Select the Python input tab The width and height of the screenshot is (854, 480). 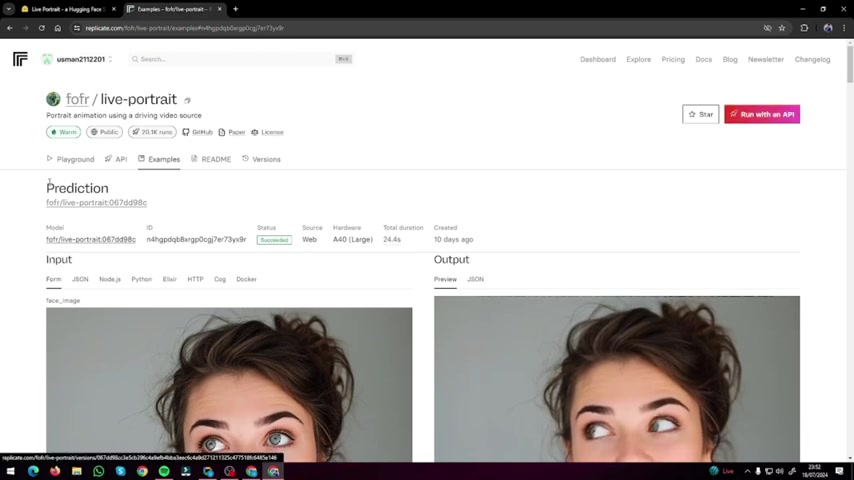point(142,279)
